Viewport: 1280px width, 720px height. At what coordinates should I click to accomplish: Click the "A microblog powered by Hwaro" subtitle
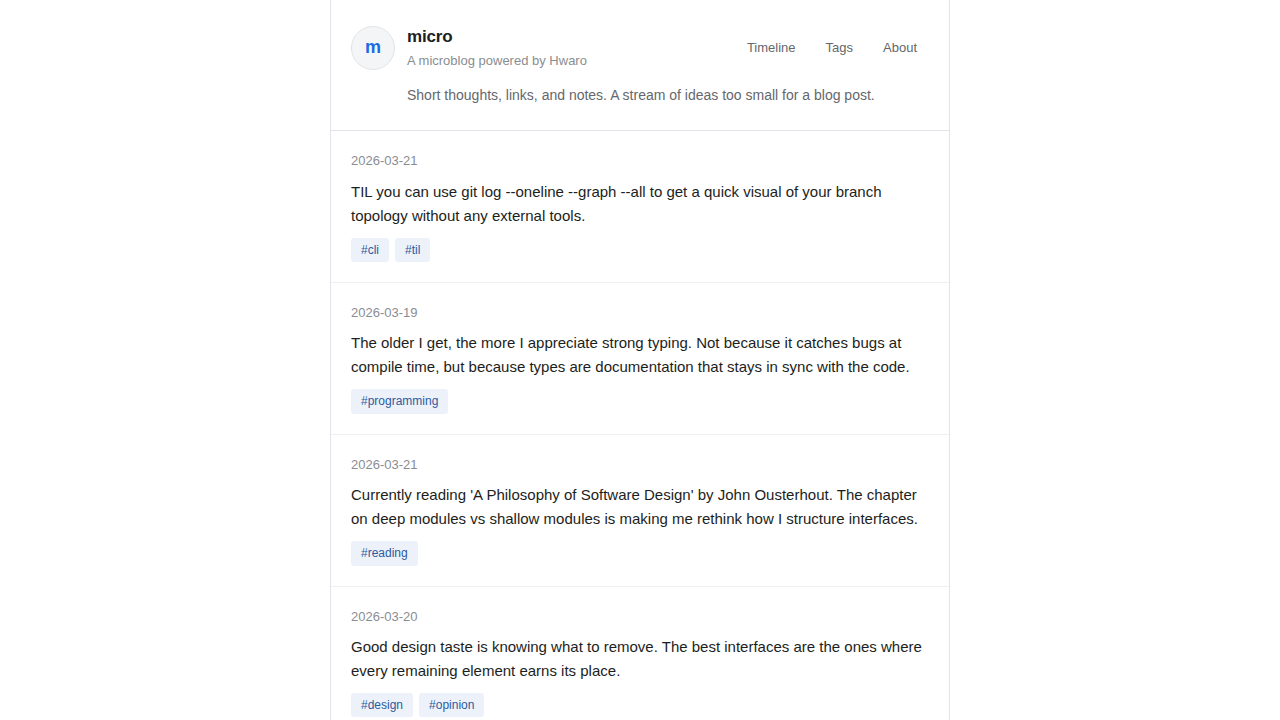(x=497, y=61)
